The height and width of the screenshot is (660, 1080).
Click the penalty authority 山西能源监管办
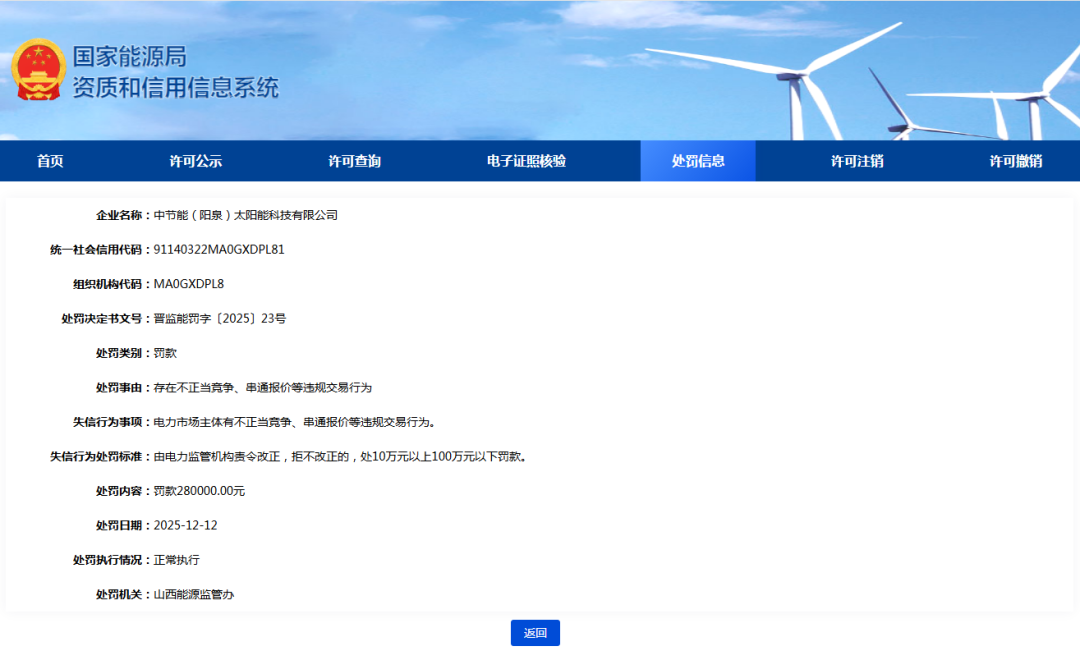pyautogui.click(x=194, y=595)
